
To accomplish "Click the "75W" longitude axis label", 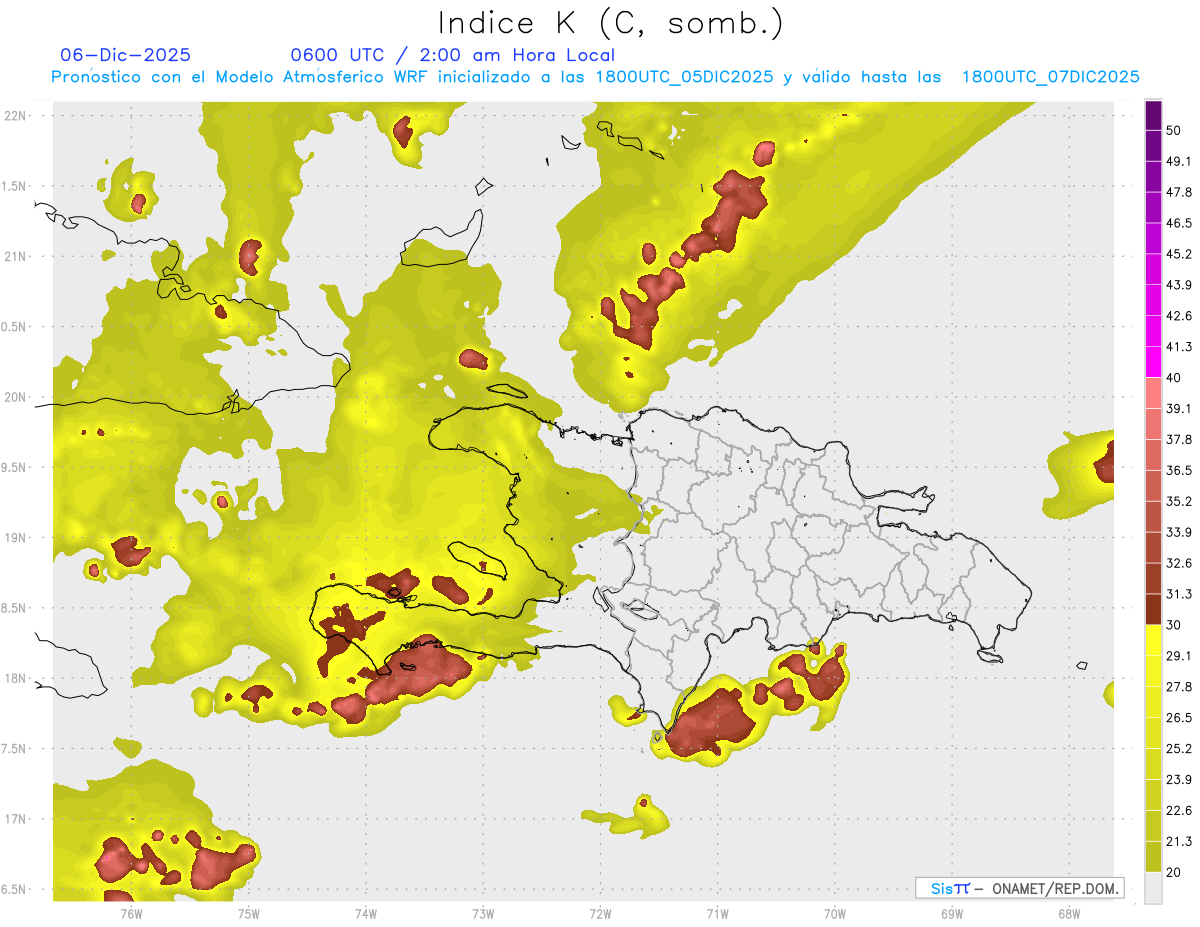I will (248, 913).
